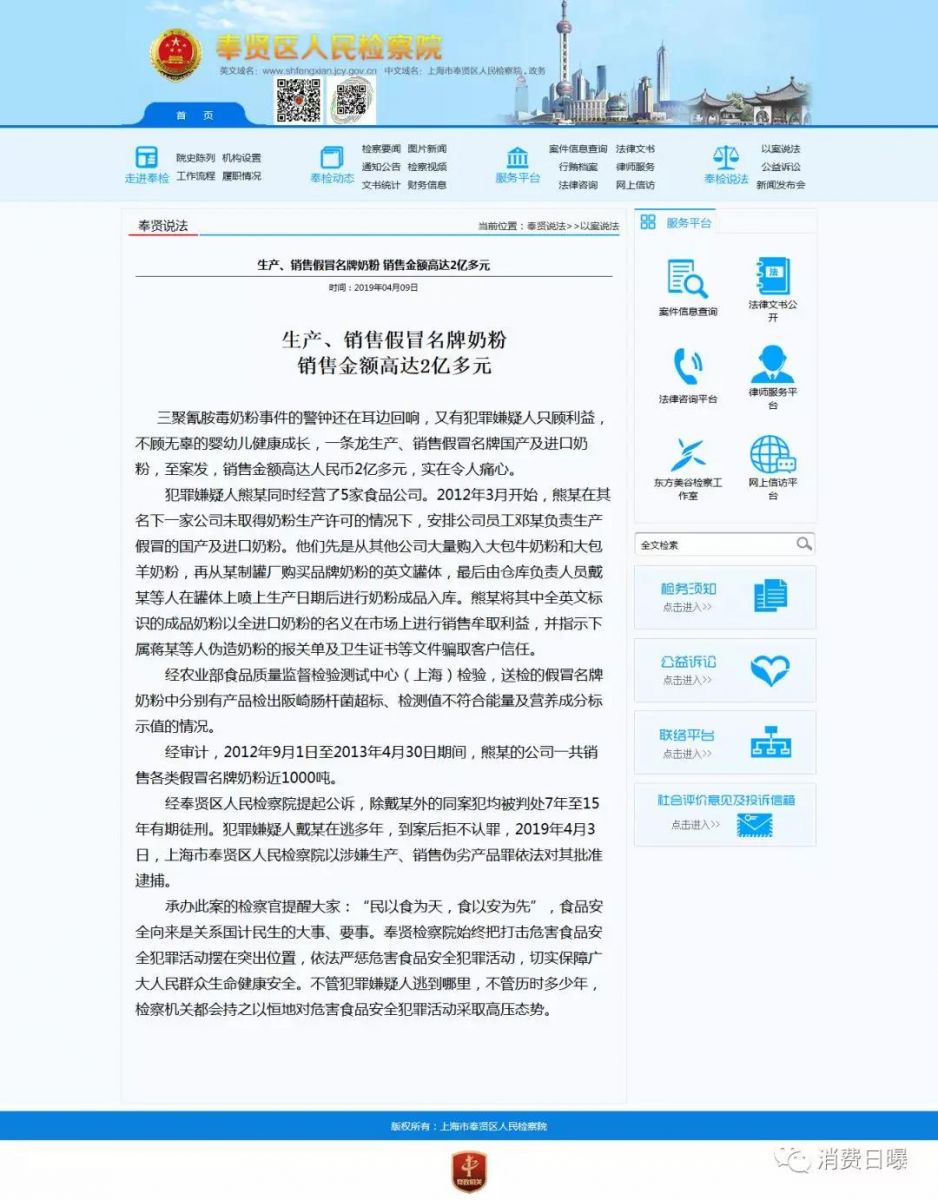The width and height of the screenshot is (938, 1200).
Task: Open the 以案说法 menu link
Action: [780, 149]
